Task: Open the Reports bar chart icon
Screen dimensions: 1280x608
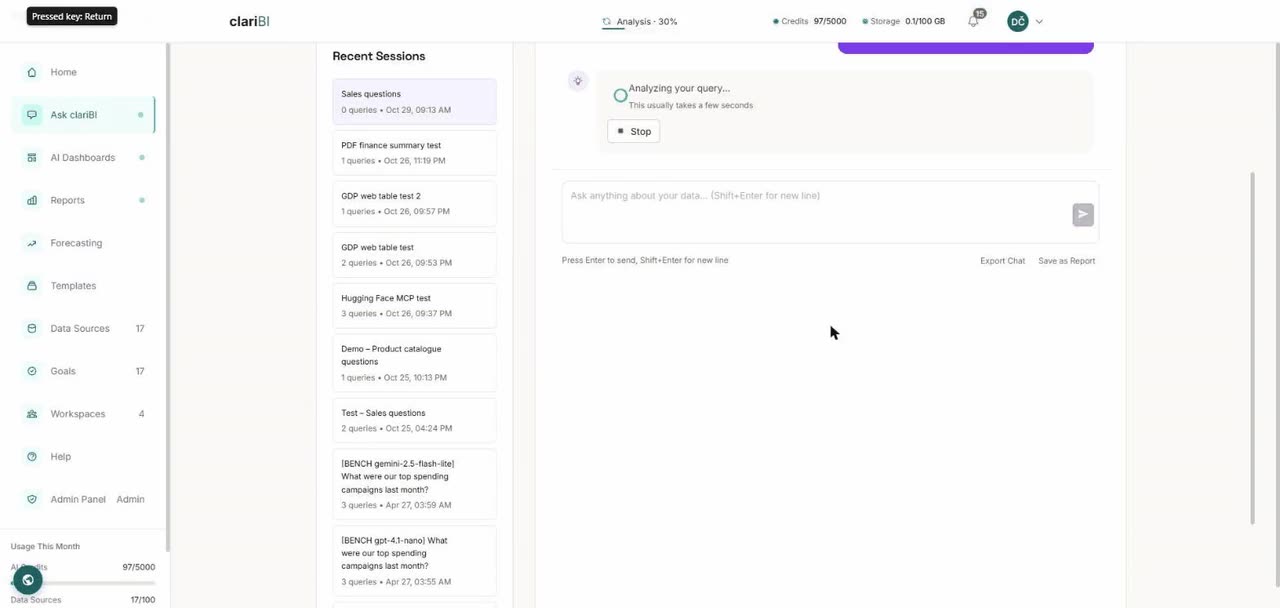Action: [x=31, y=200]
